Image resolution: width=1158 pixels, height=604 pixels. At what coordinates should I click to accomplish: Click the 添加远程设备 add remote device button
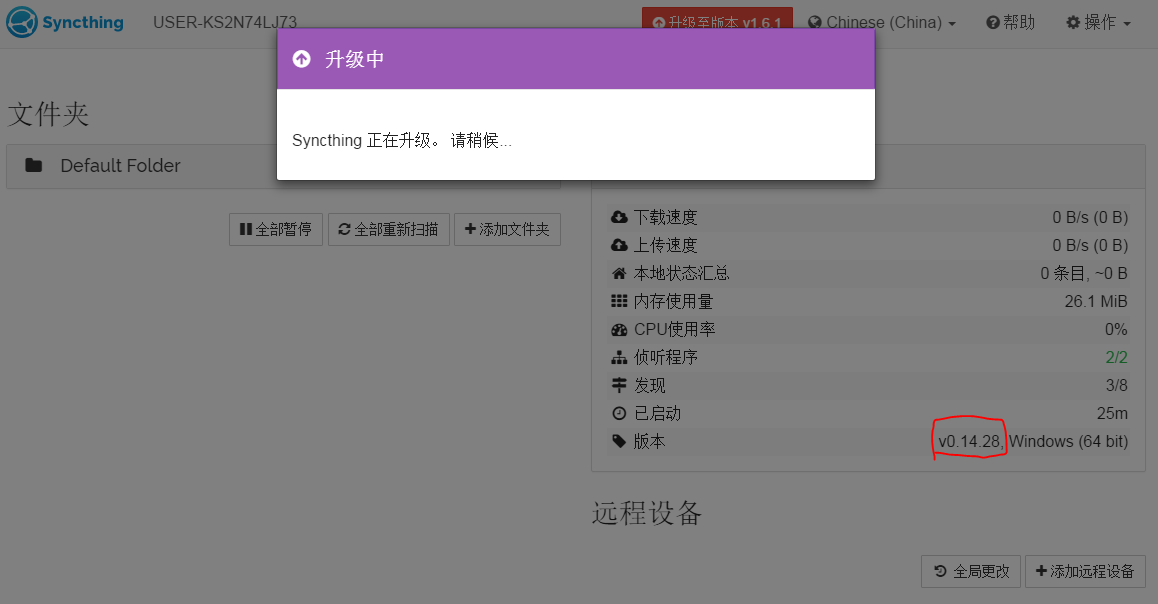click(1085, 571)
